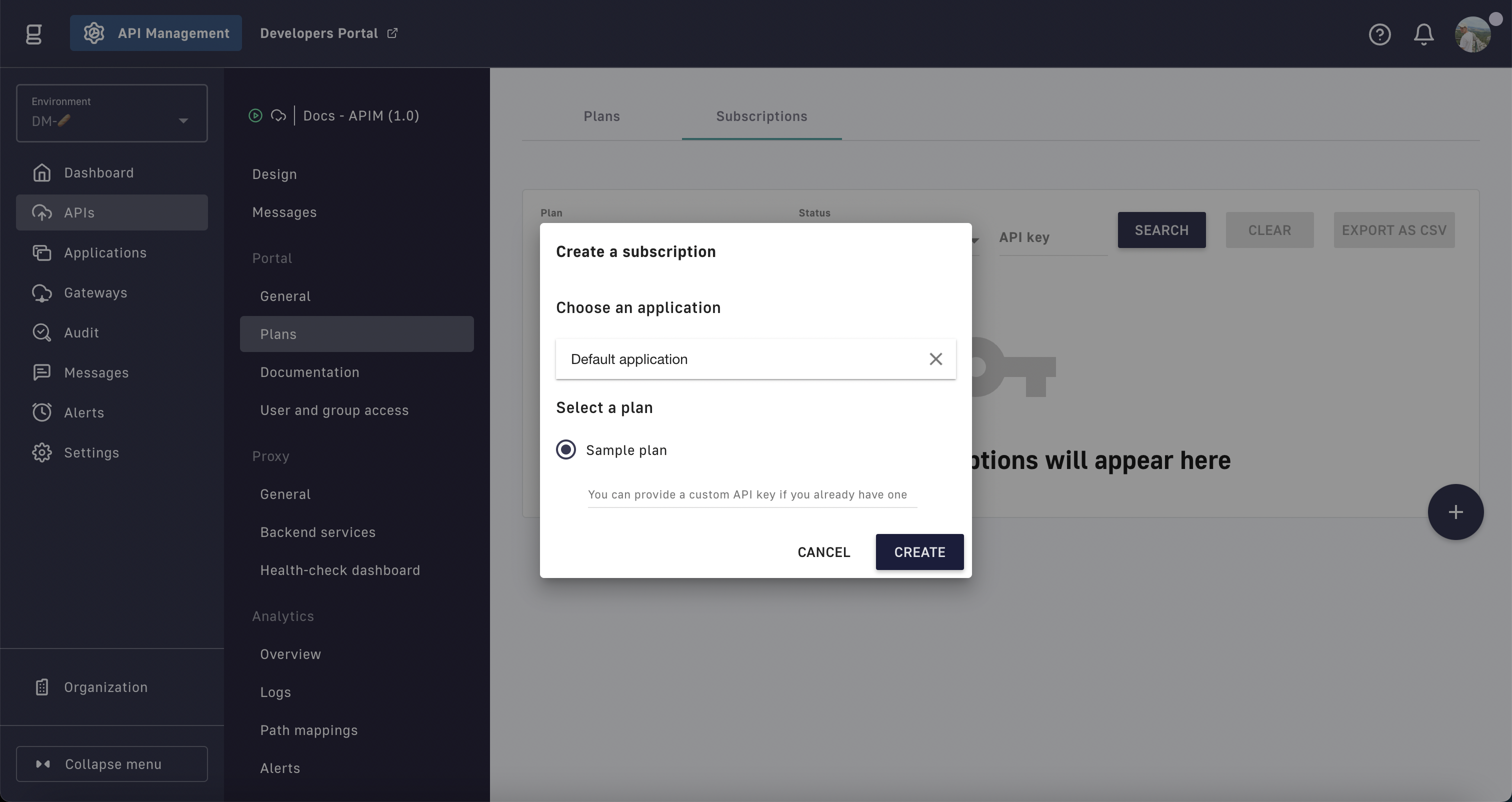Open the Alerts clock icon in main sidebar
The image size is (1512, 802).
(41, 412)
